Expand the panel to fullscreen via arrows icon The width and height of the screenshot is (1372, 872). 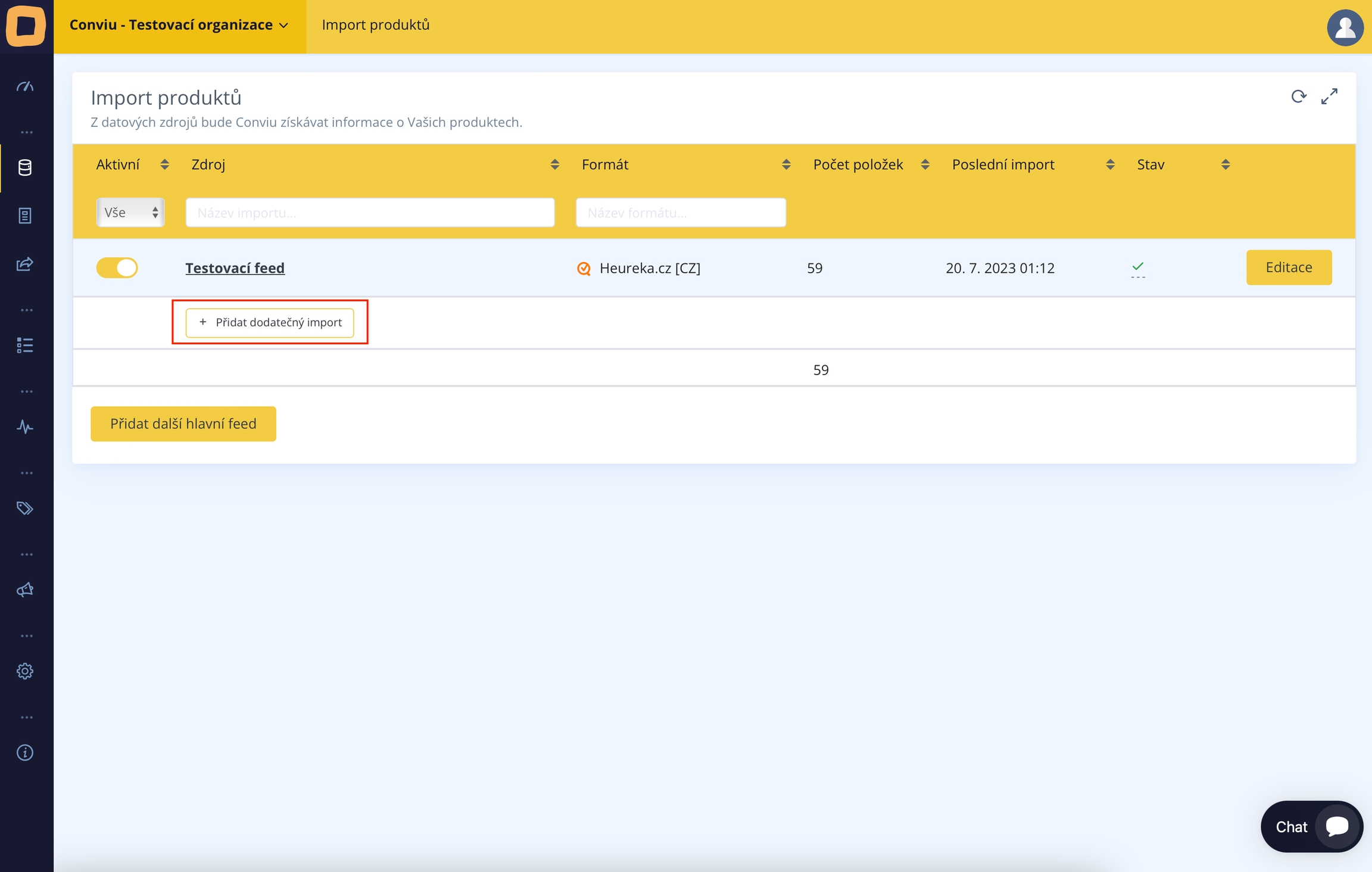pos(1329,96)
